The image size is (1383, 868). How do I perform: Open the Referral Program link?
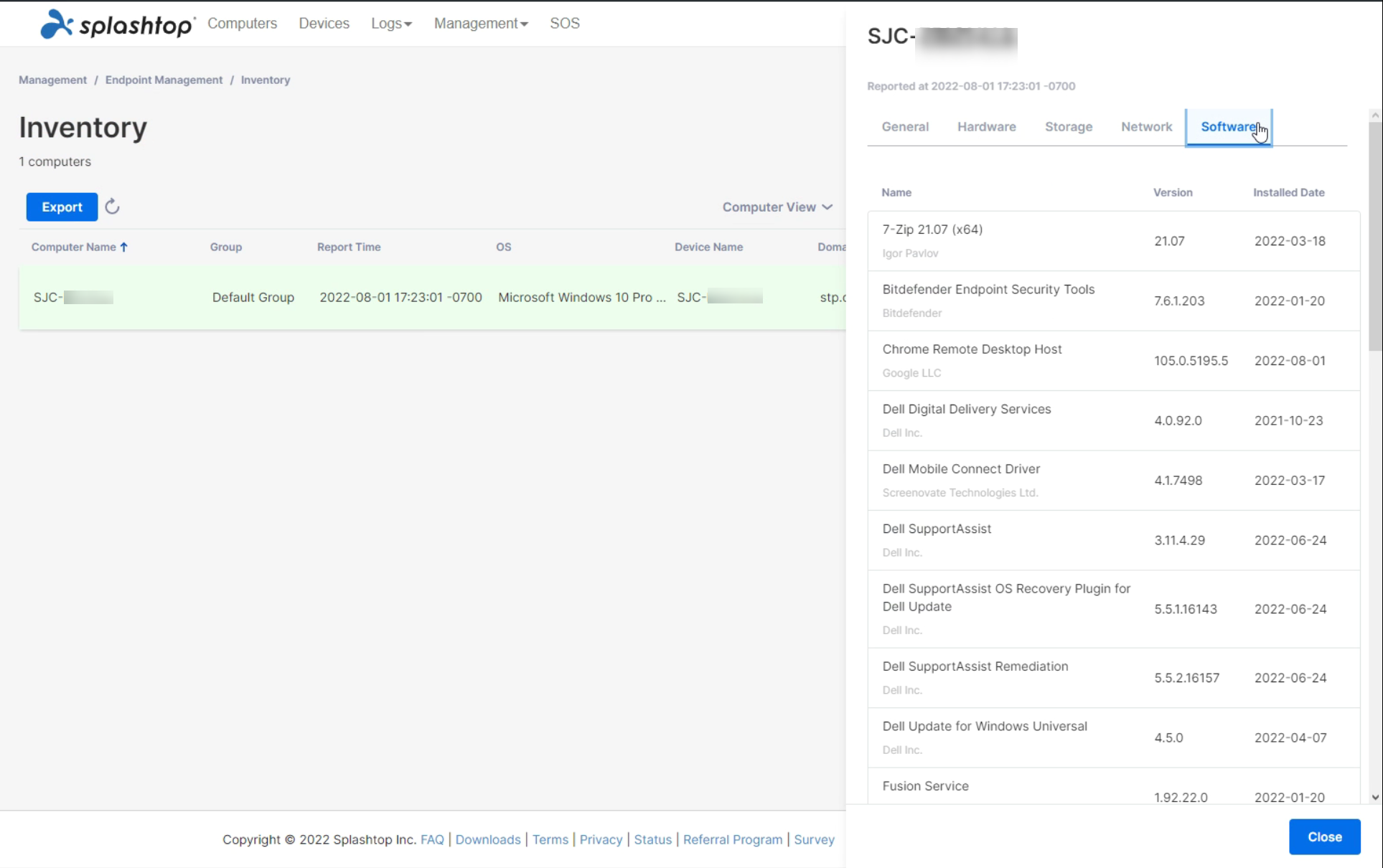coord(733,839)
